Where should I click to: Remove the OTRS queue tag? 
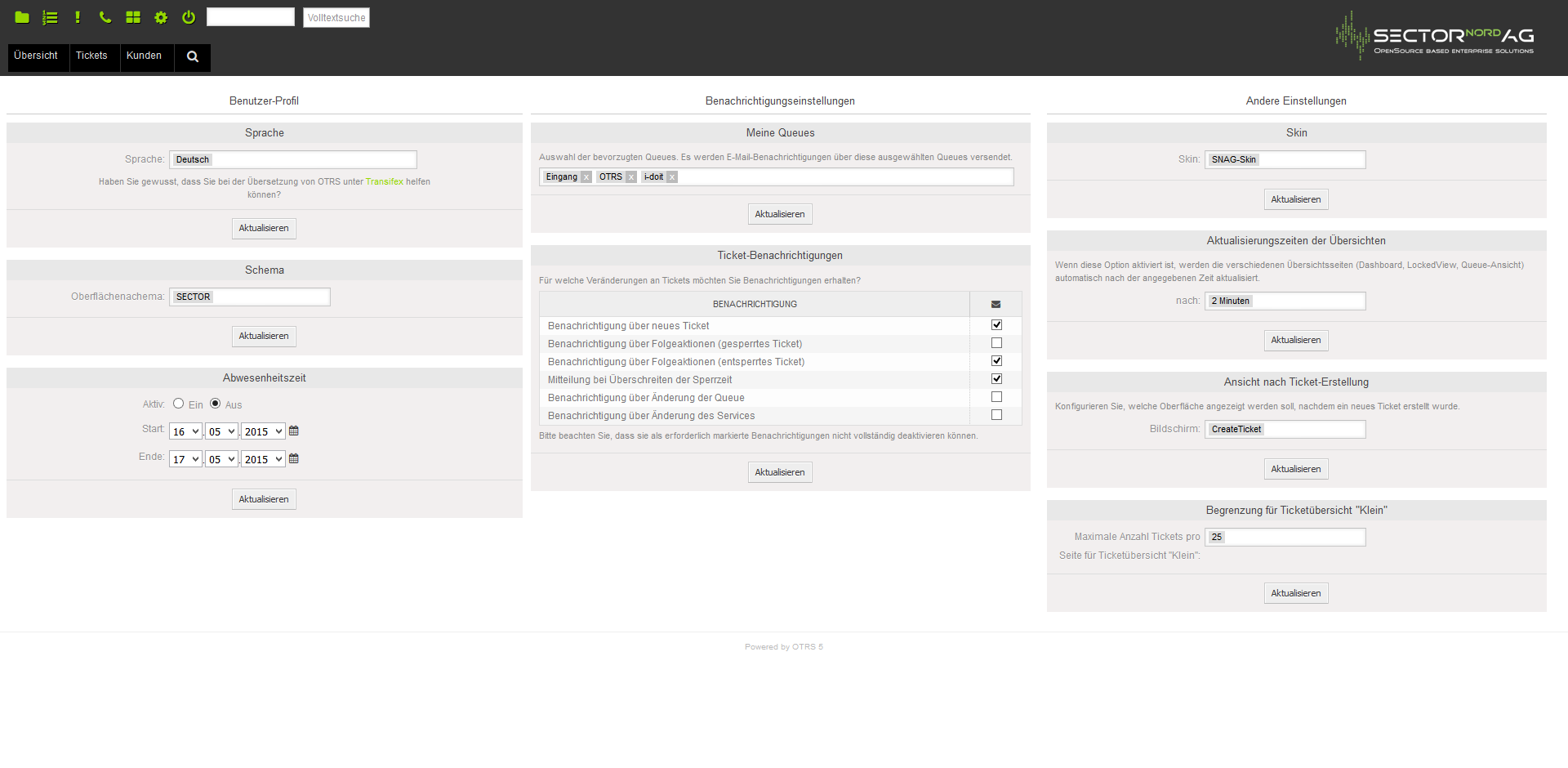pyautogui.click(x=631, y=177)
